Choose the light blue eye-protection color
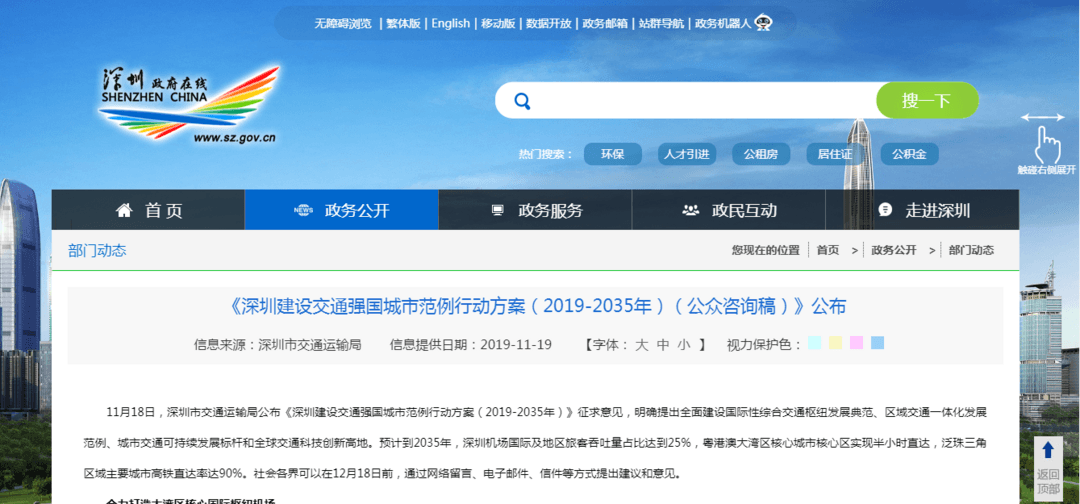Image resolution: width=1080 pixels, height=504 pixels. [878, 343]
